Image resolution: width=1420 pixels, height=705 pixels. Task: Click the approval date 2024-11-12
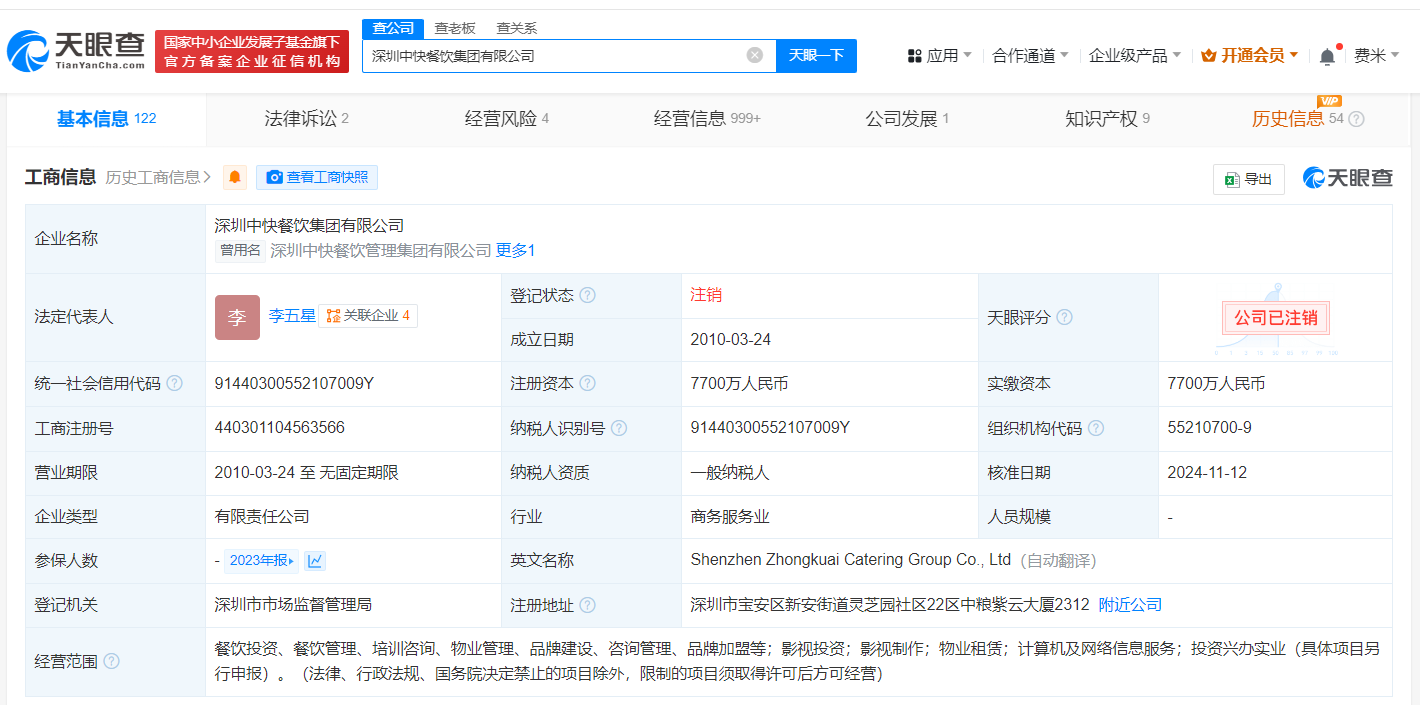coord(1207,472)
